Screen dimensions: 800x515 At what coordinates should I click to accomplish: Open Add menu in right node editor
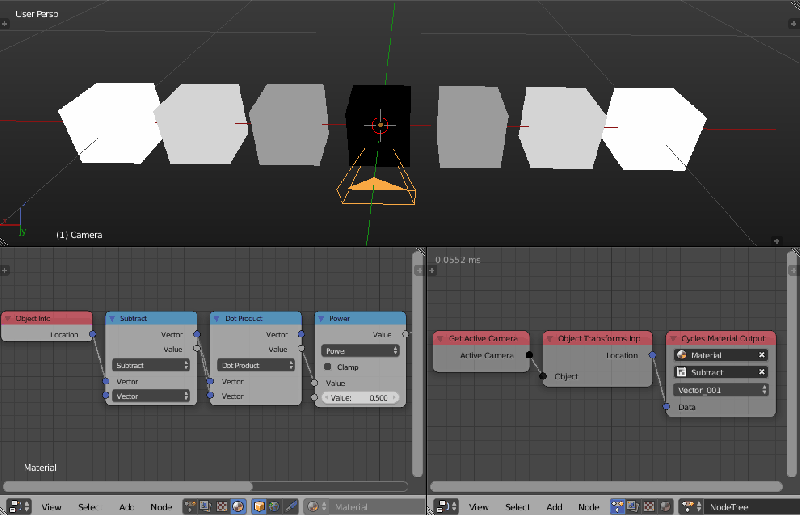pyautogui.click(x=554, y=507)
